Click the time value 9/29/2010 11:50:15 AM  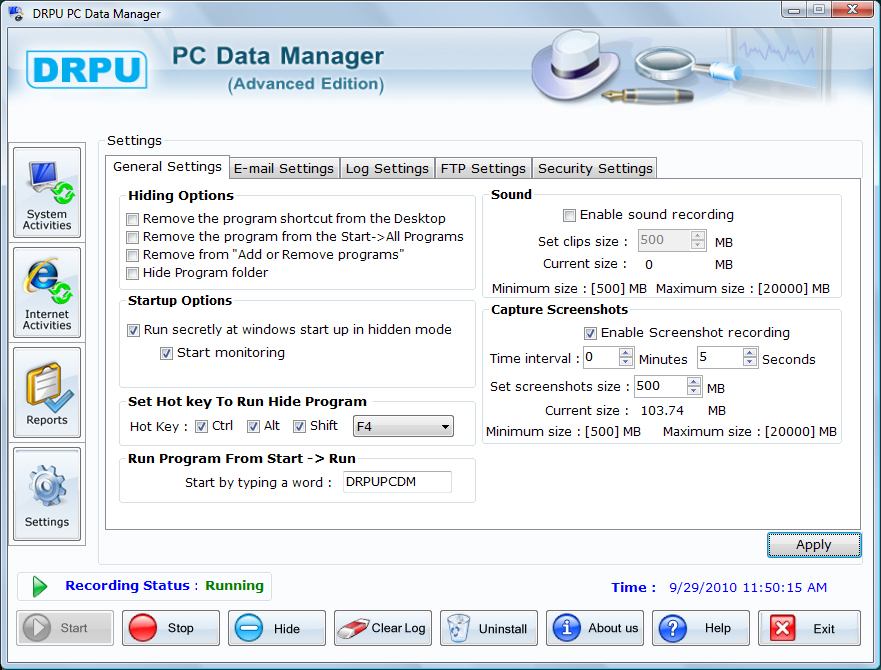pos(748,587)
